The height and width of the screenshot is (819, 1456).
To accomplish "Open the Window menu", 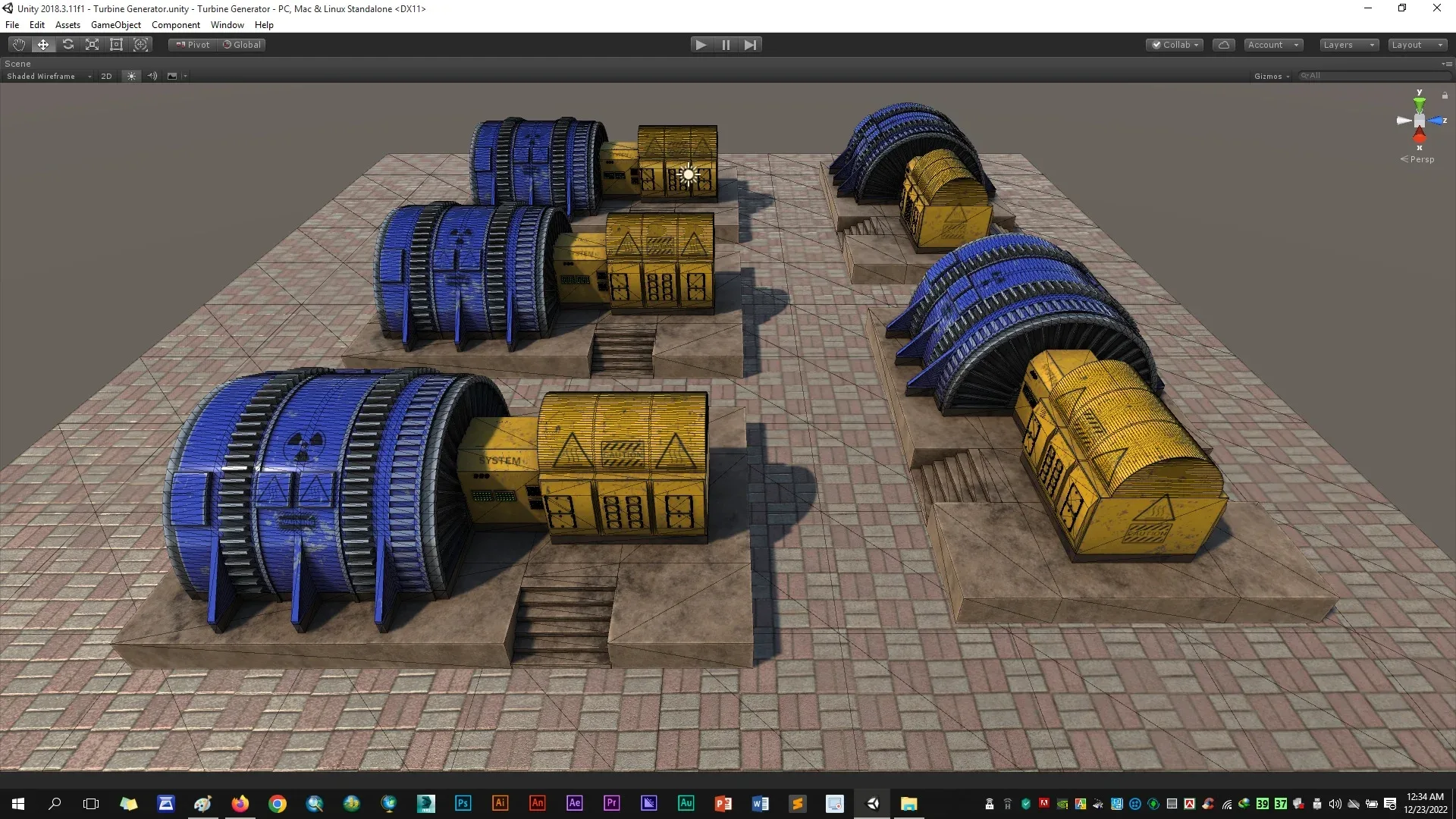I will point(227,24).
